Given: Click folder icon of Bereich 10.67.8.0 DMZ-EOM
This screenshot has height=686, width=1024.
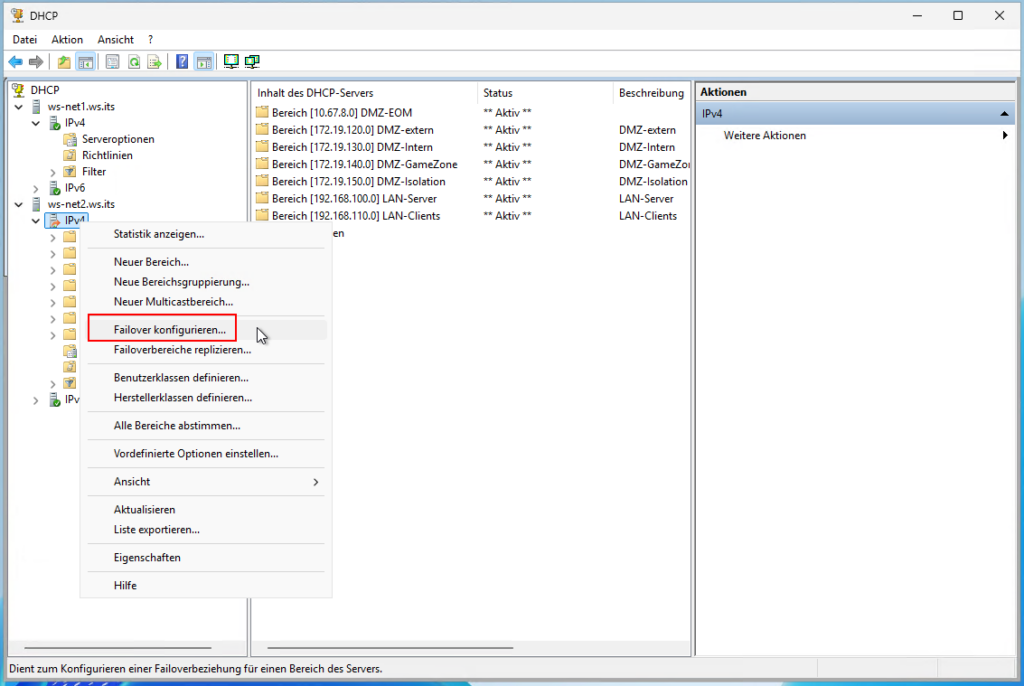Looking at the screenshot, I should coord(263,112).
